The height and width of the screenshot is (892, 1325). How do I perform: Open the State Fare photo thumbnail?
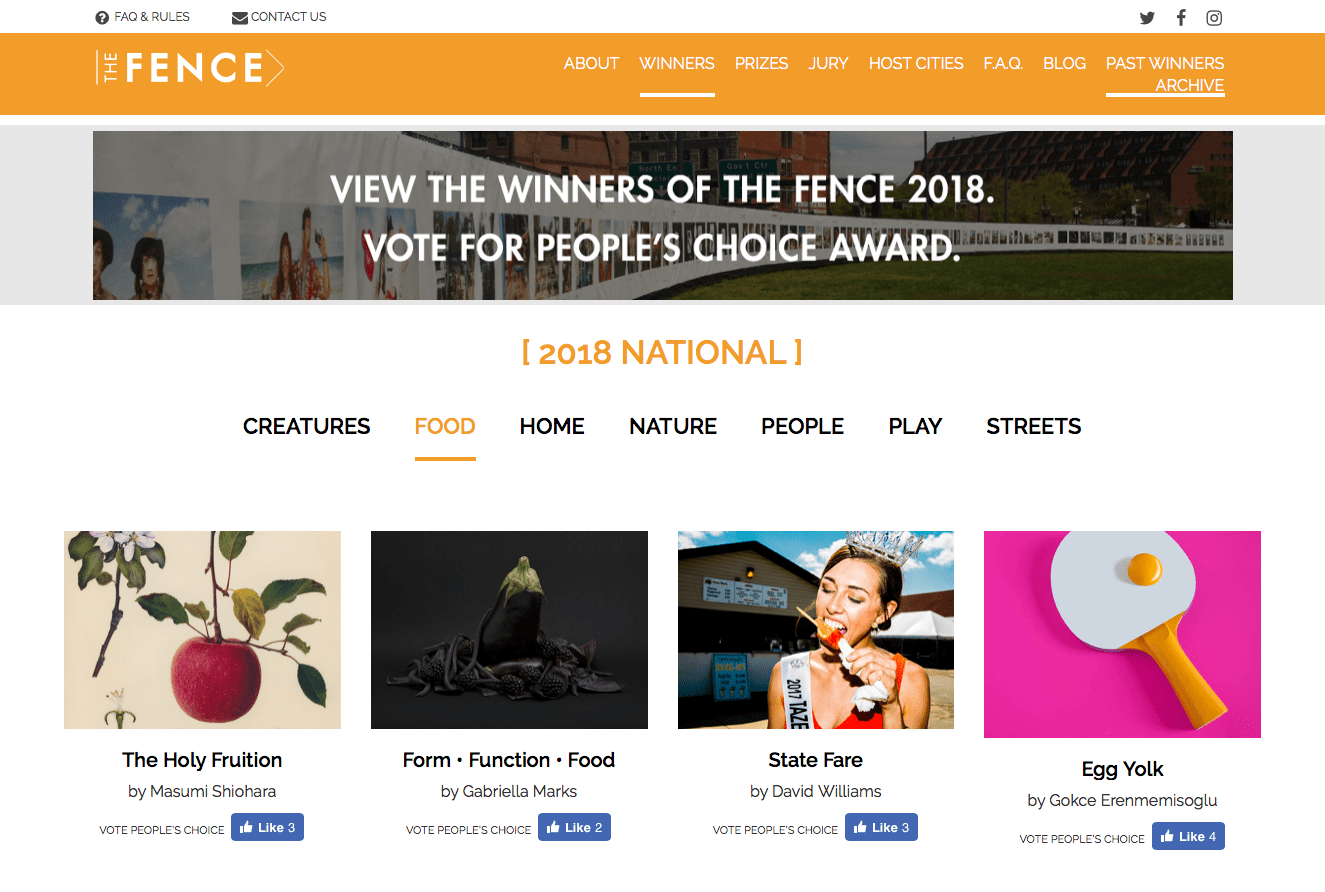816,630
